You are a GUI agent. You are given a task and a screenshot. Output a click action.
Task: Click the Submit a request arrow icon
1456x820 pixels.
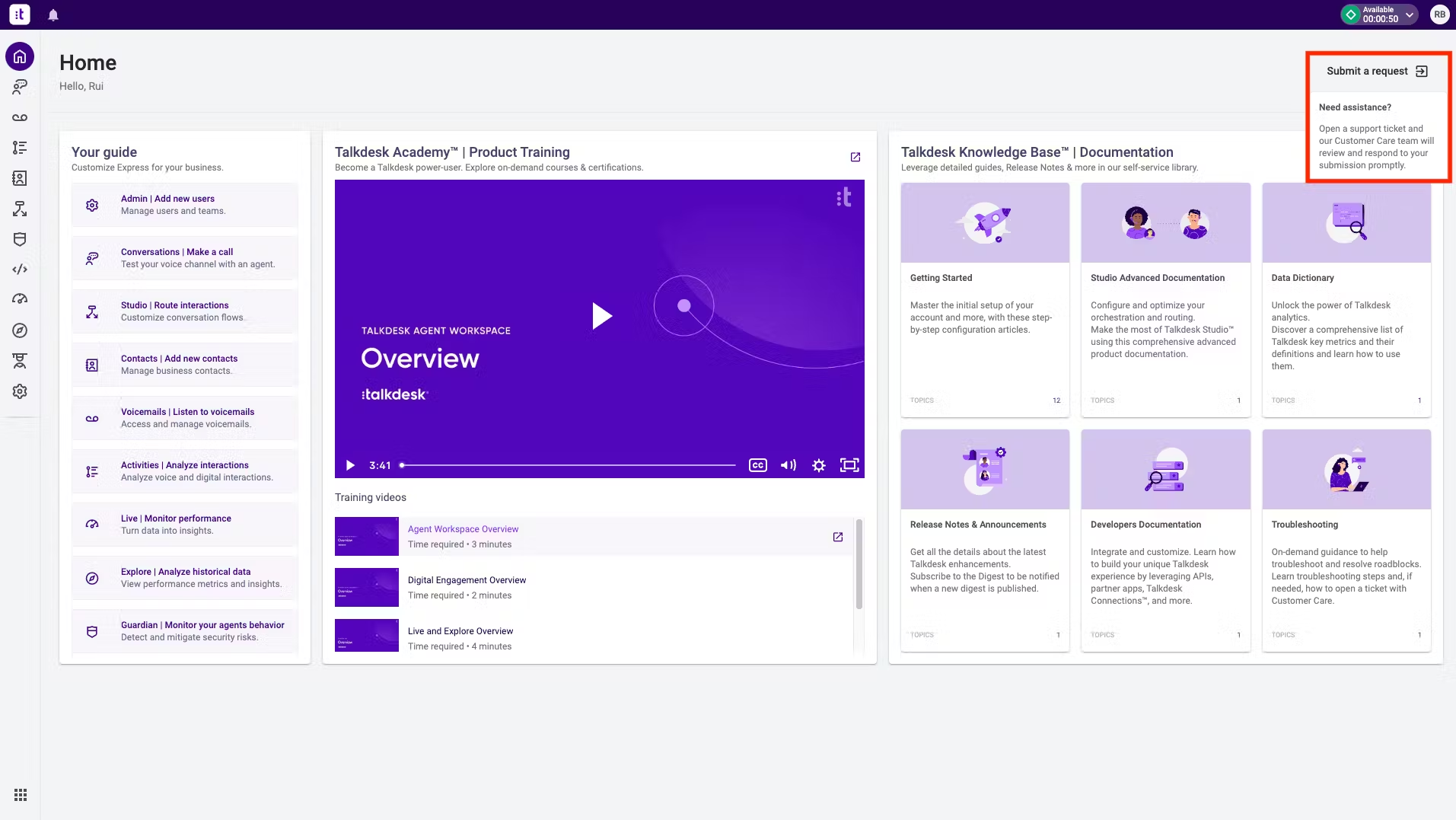coord(1422,72)
